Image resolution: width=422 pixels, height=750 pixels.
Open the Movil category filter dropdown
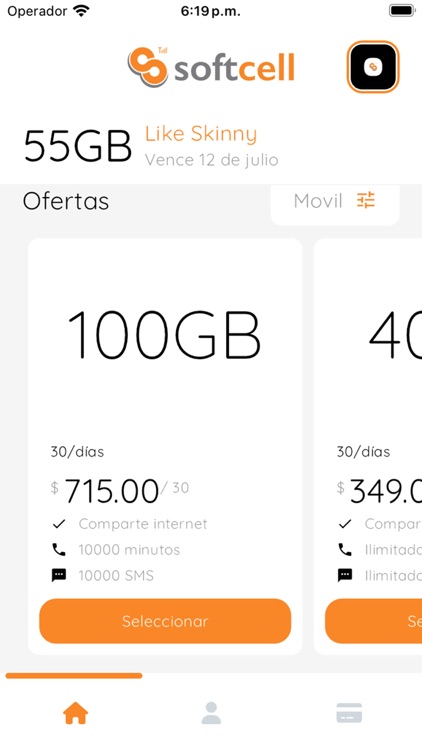point(335,201)
